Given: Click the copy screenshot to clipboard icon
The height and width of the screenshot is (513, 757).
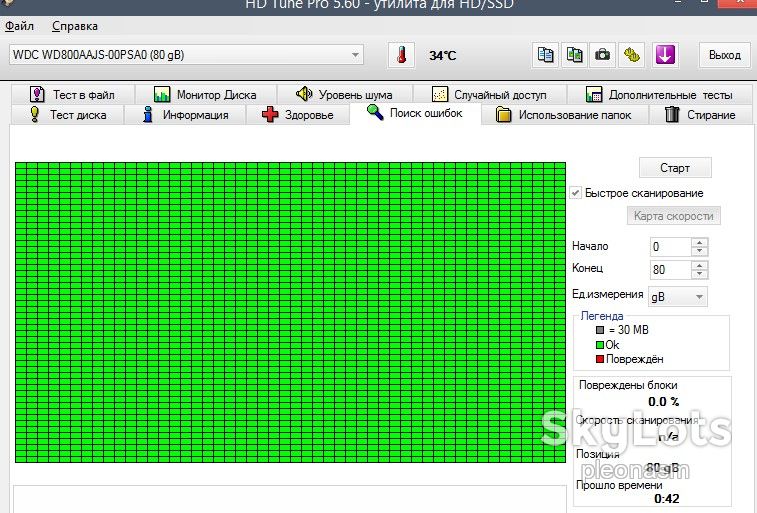Looking at the screenshot, I should (575, 55).
